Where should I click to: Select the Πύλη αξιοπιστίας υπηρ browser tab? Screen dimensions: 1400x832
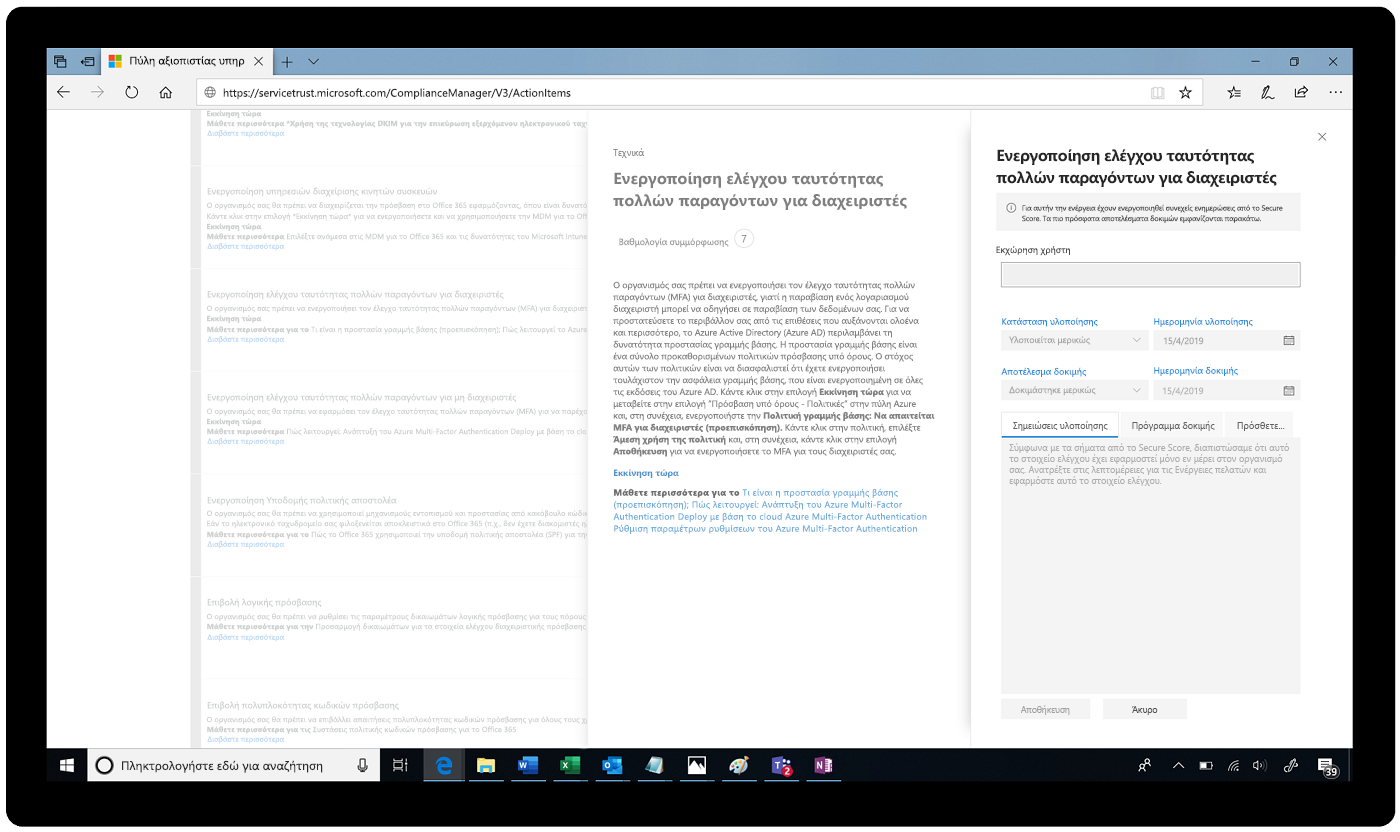pyautogui.click(x=186, y=62)
